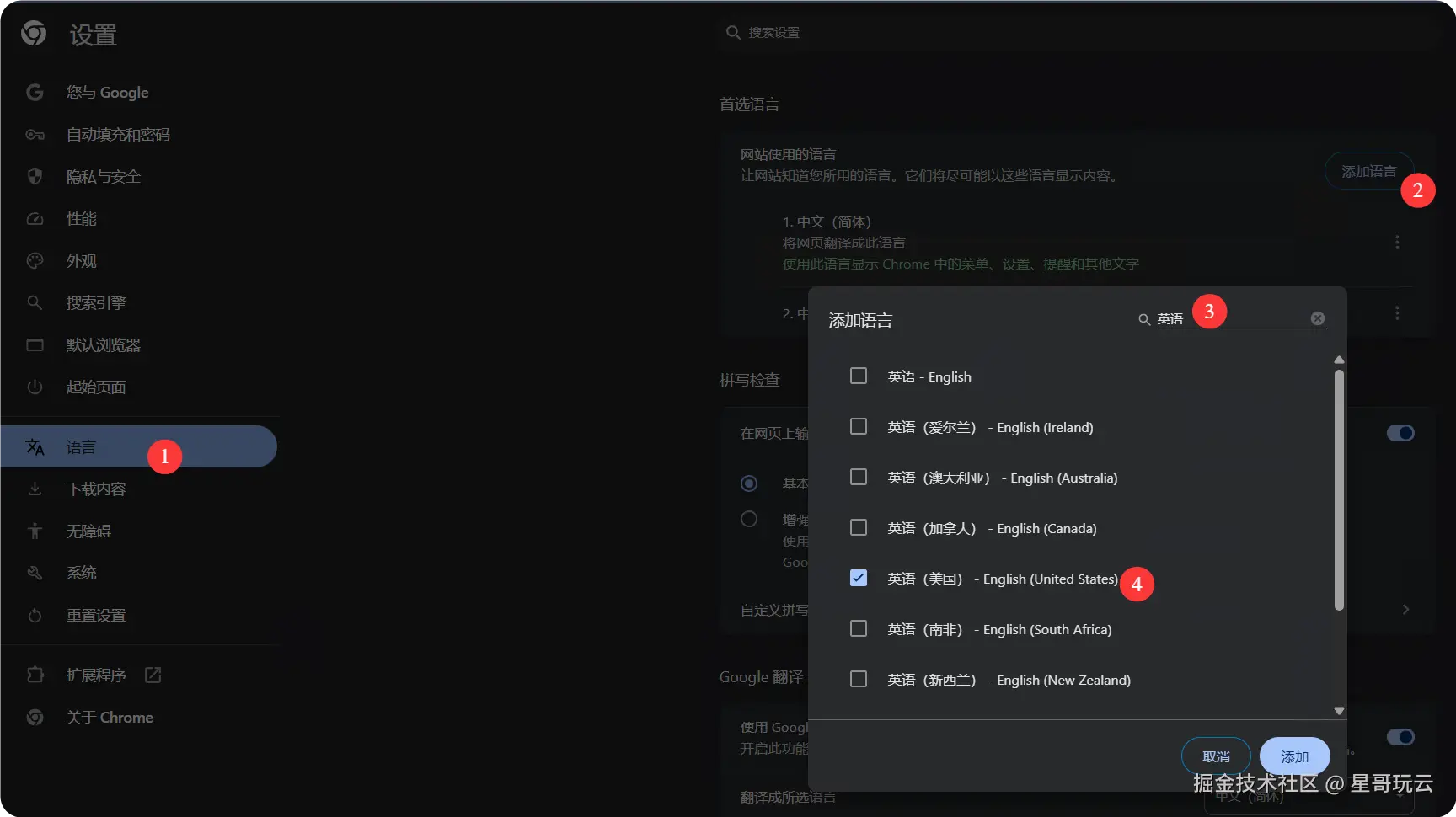Click the 添加语言 button in 首选语言

(1368, 171)
